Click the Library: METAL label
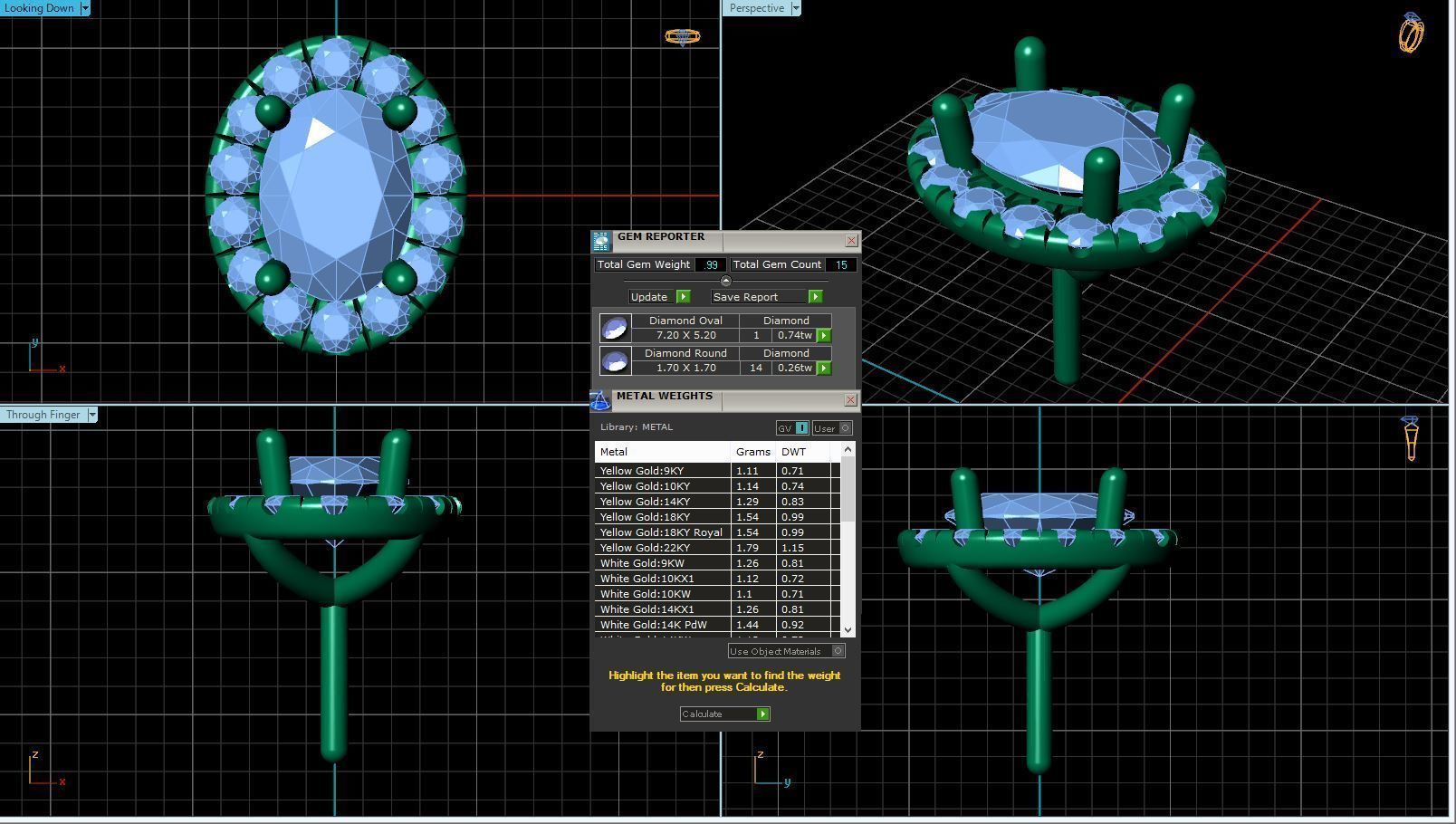The height and width of the screenshot is (824, 1456). point(637,427)
